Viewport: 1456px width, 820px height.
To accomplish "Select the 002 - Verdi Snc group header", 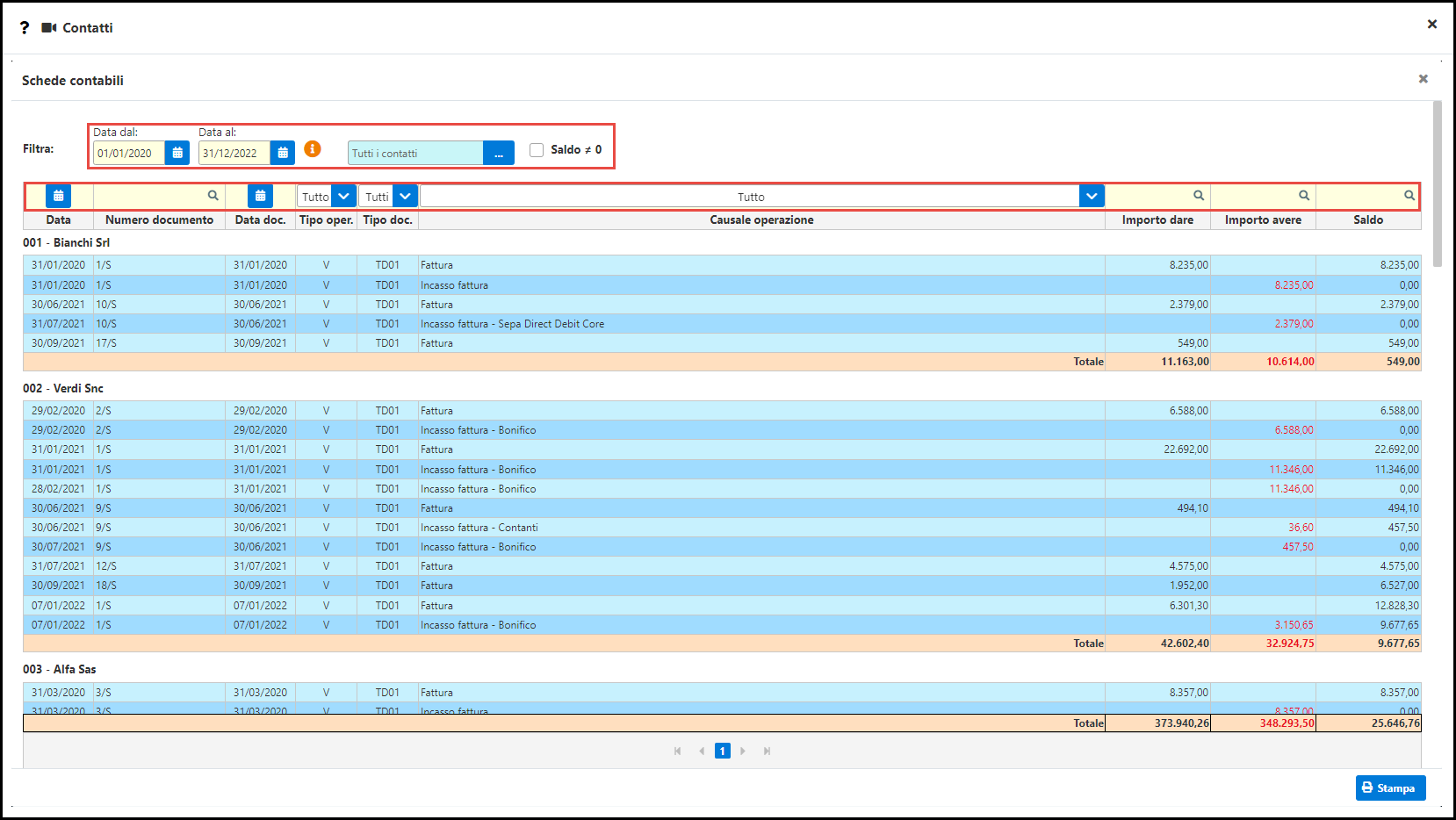I will point(63,388).
